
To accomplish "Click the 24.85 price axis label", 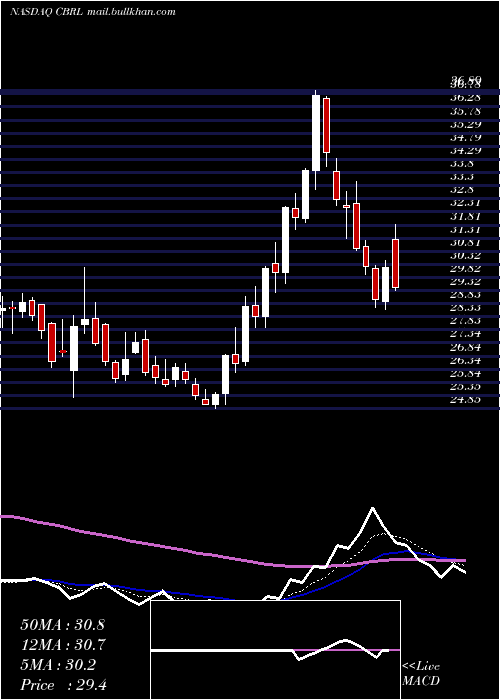I will pos(466,399).
